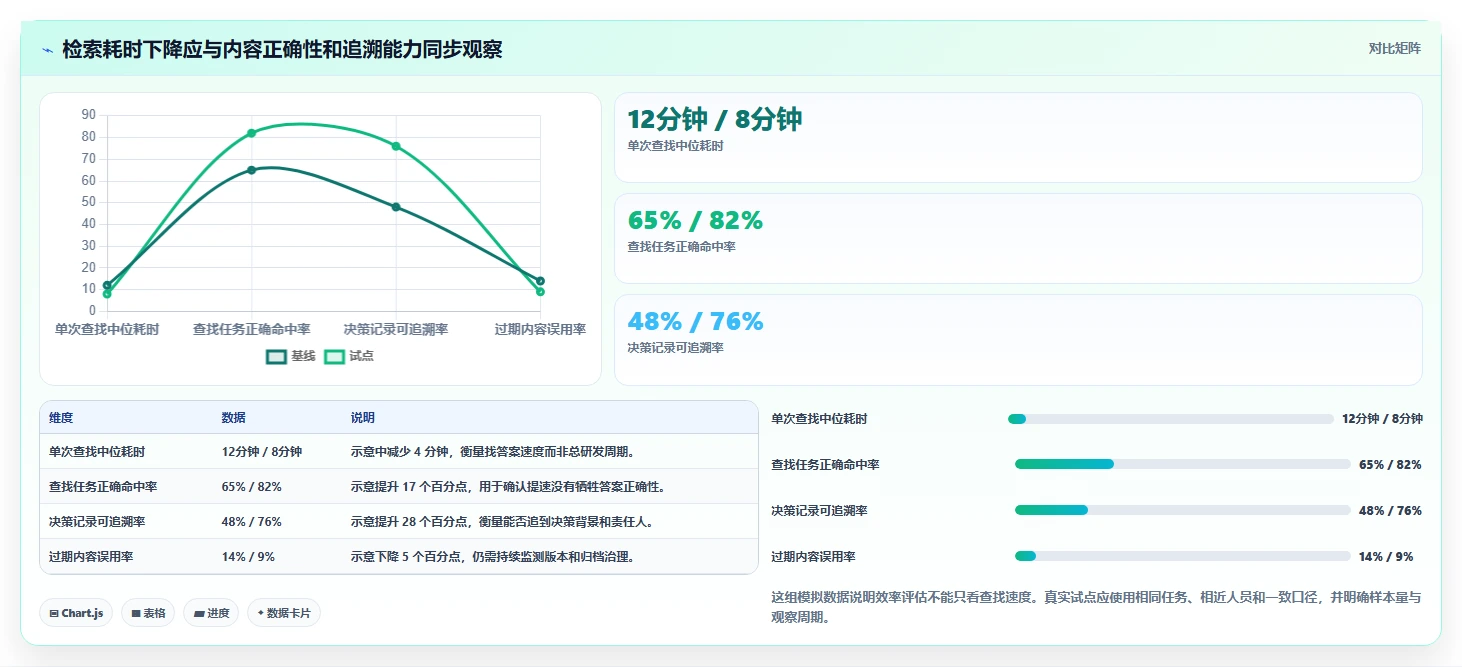Click the chart x-axis label 单次查找中位耗时
This screenshot has width=1462, height=667.
tap(107, 329)
